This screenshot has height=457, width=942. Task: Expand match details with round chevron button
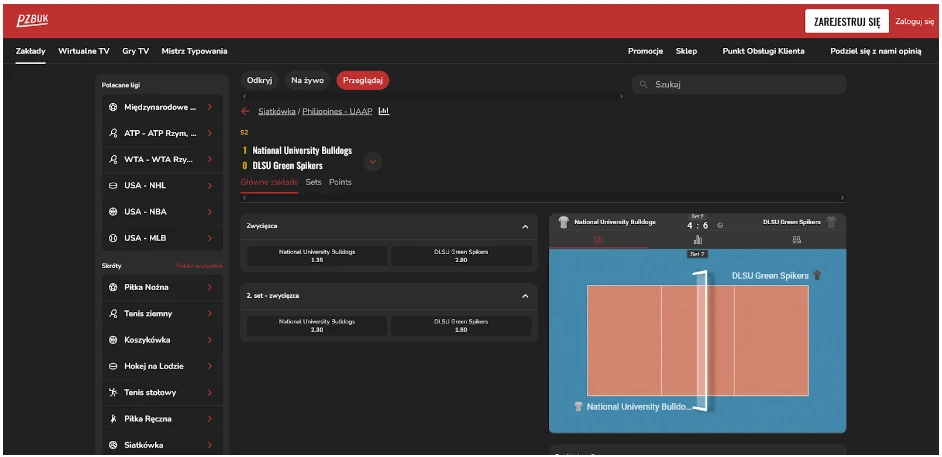tap(372, 162)
